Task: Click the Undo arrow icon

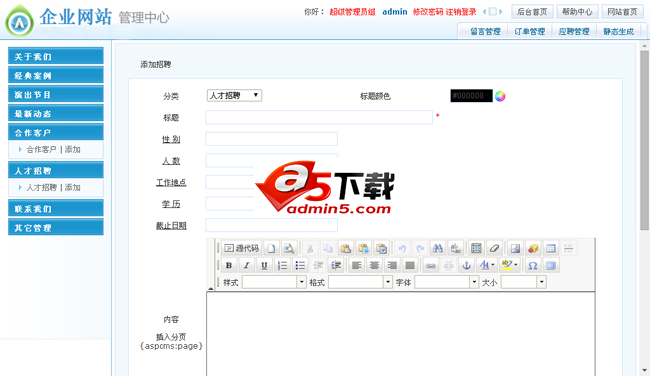Action: click(402, 248)
